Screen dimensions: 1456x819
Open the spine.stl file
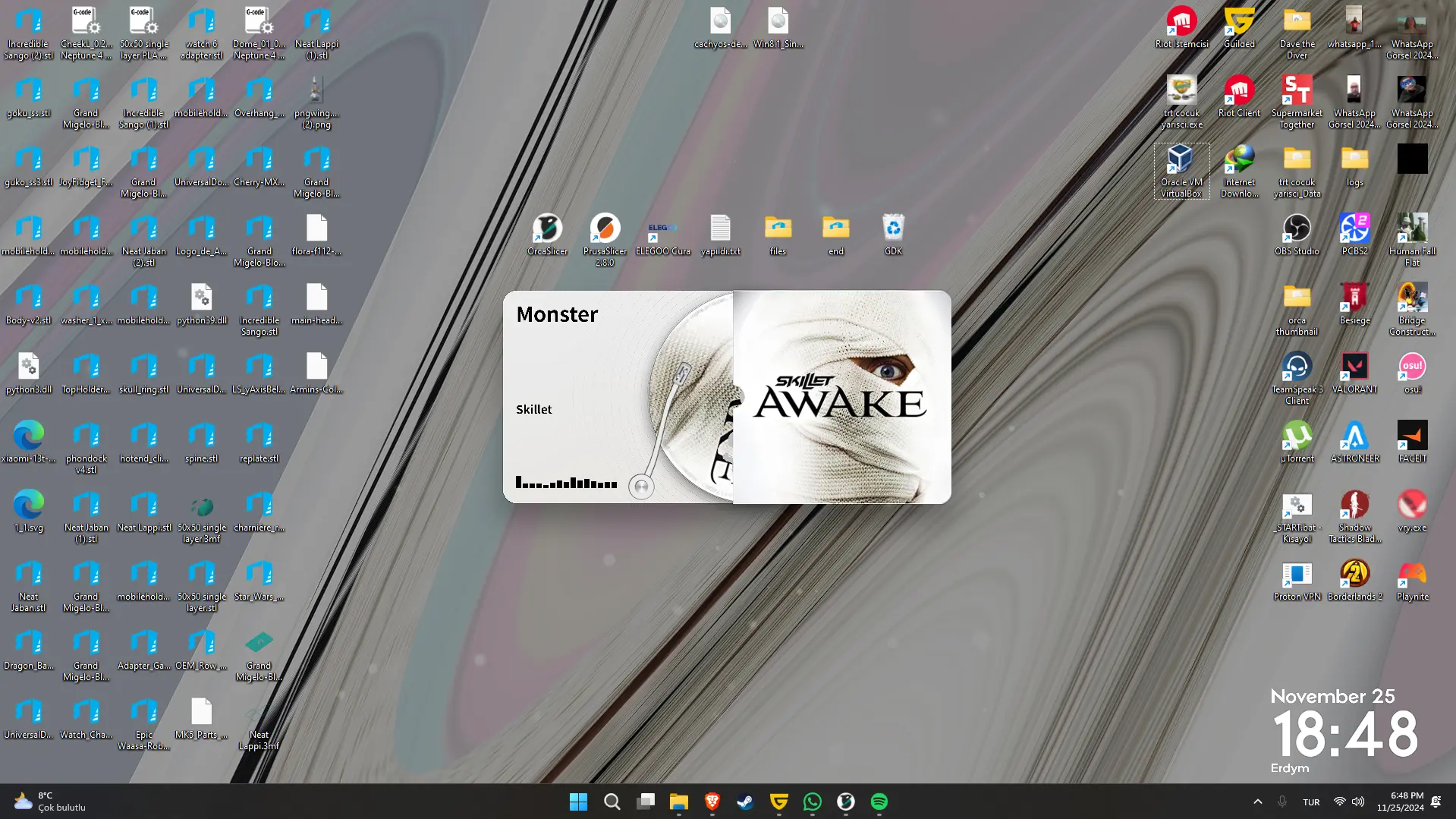[201, 442]
